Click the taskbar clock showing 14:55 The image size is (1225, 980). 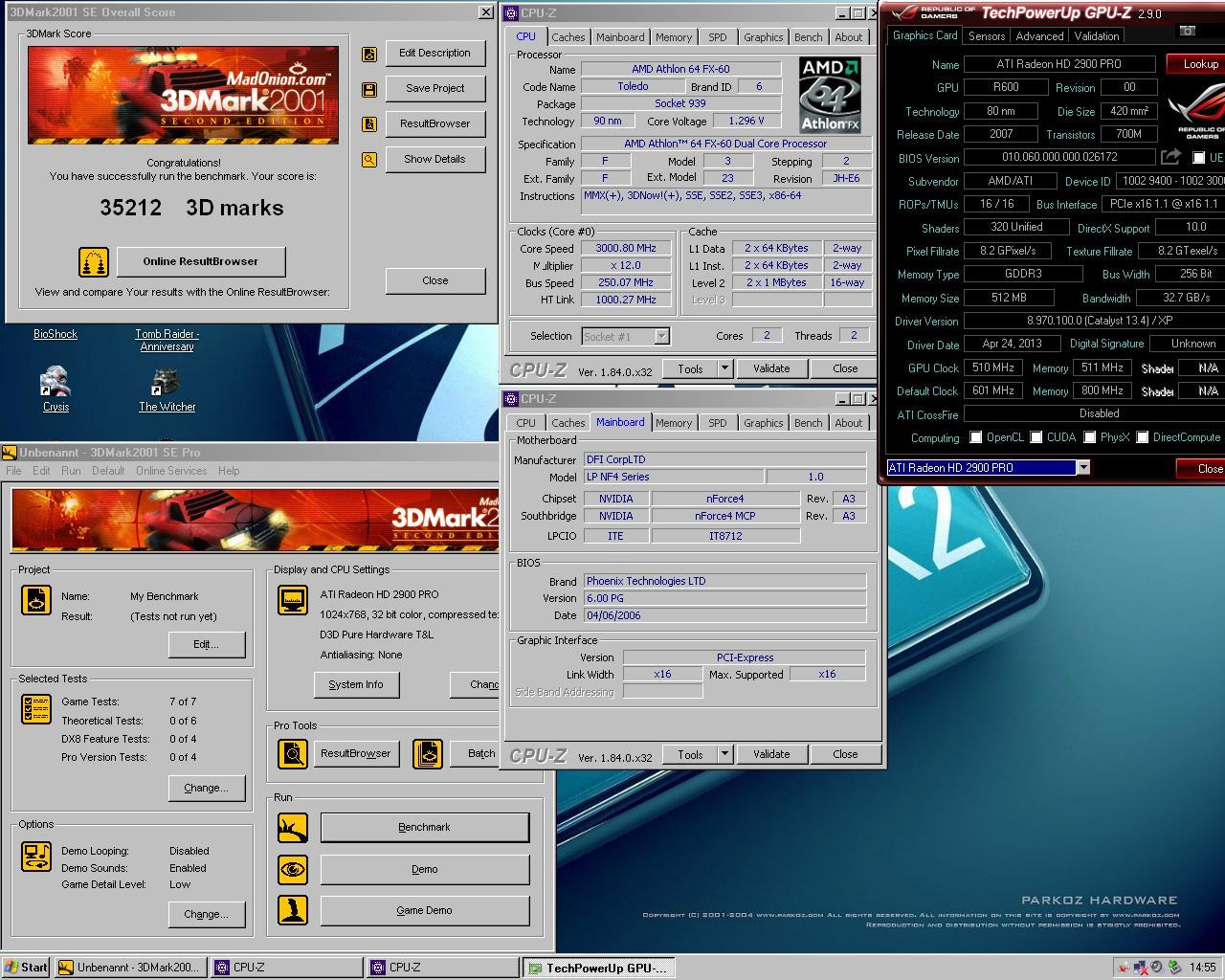coord(1202,968)
